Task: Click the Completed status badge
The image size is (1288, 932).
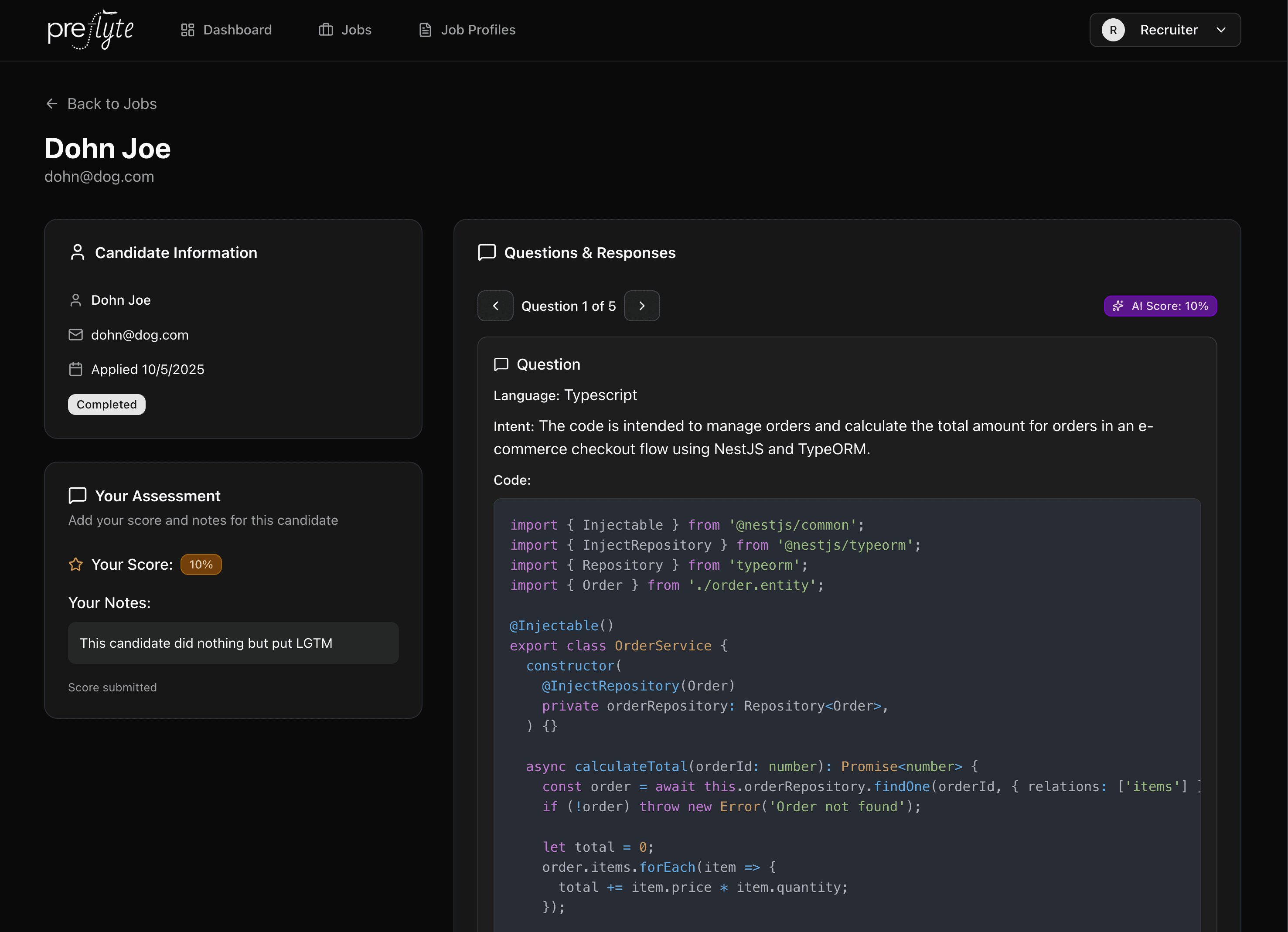Action: pyautogui.click(x=107, y=405)
